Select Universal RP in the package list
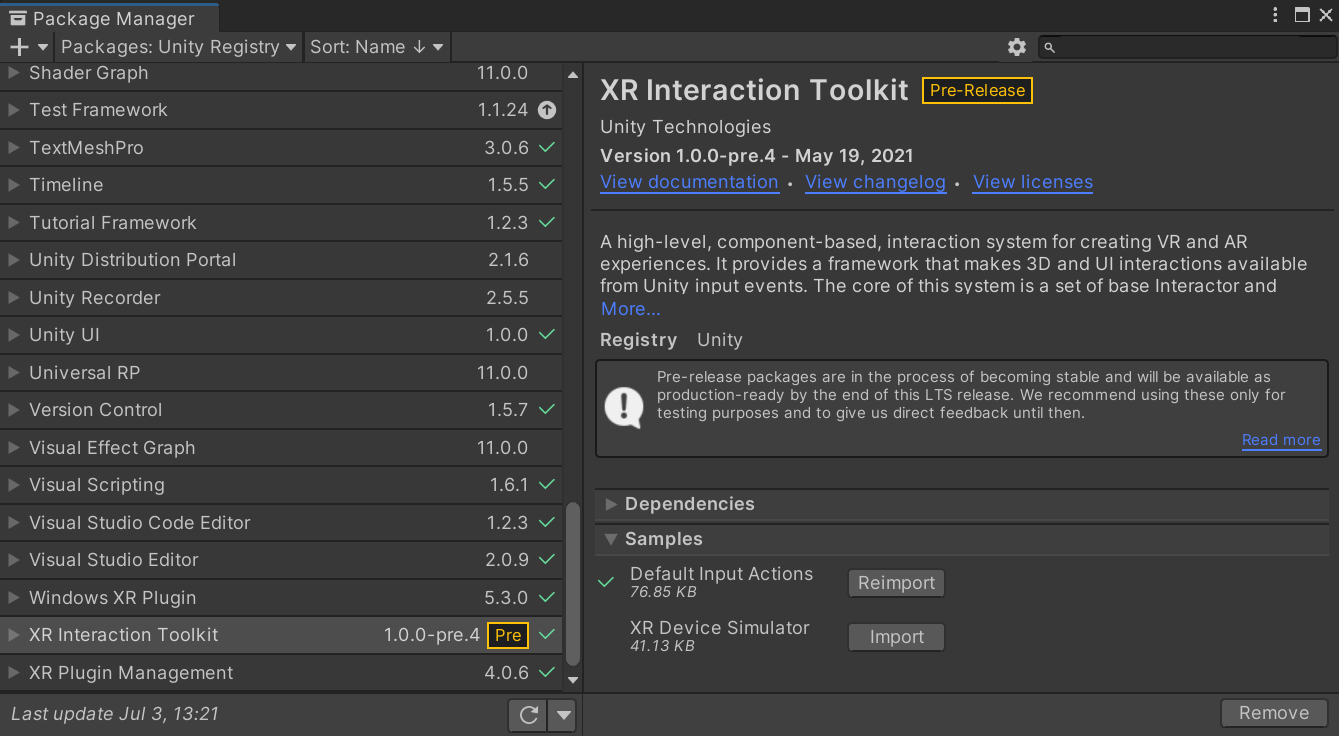This screenshot has height=736, width=1339. pos(84,373)
